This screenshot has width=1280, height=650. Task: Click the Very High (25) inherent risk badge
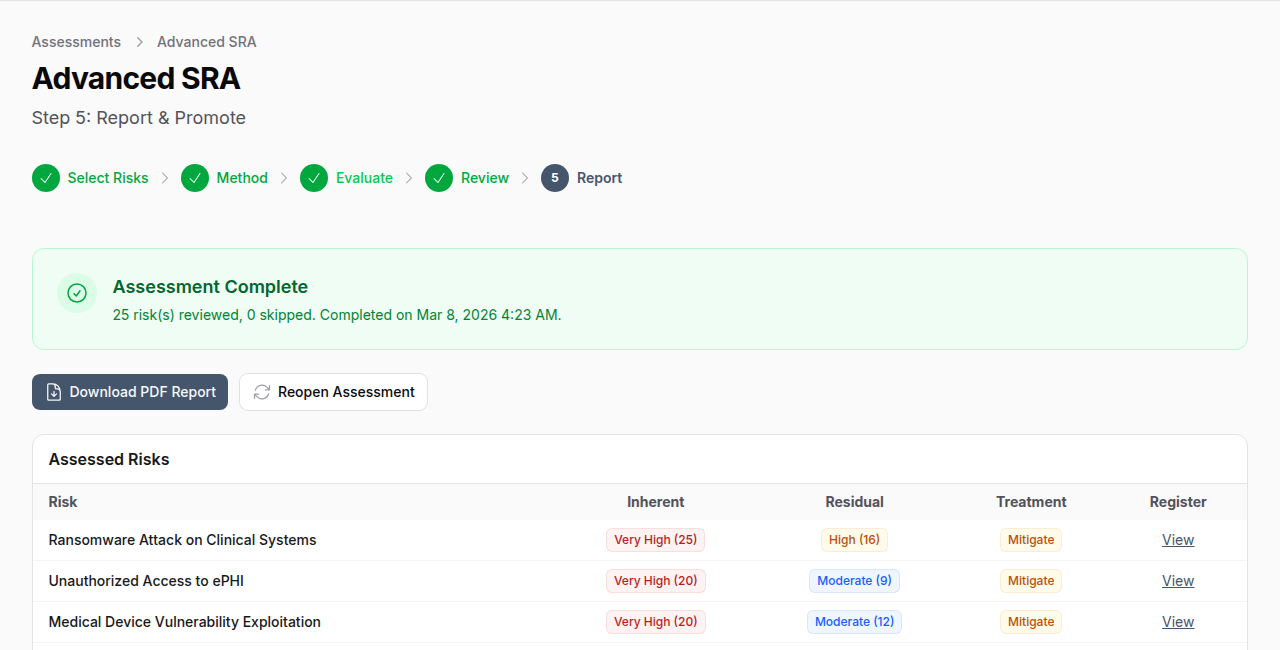655,539
